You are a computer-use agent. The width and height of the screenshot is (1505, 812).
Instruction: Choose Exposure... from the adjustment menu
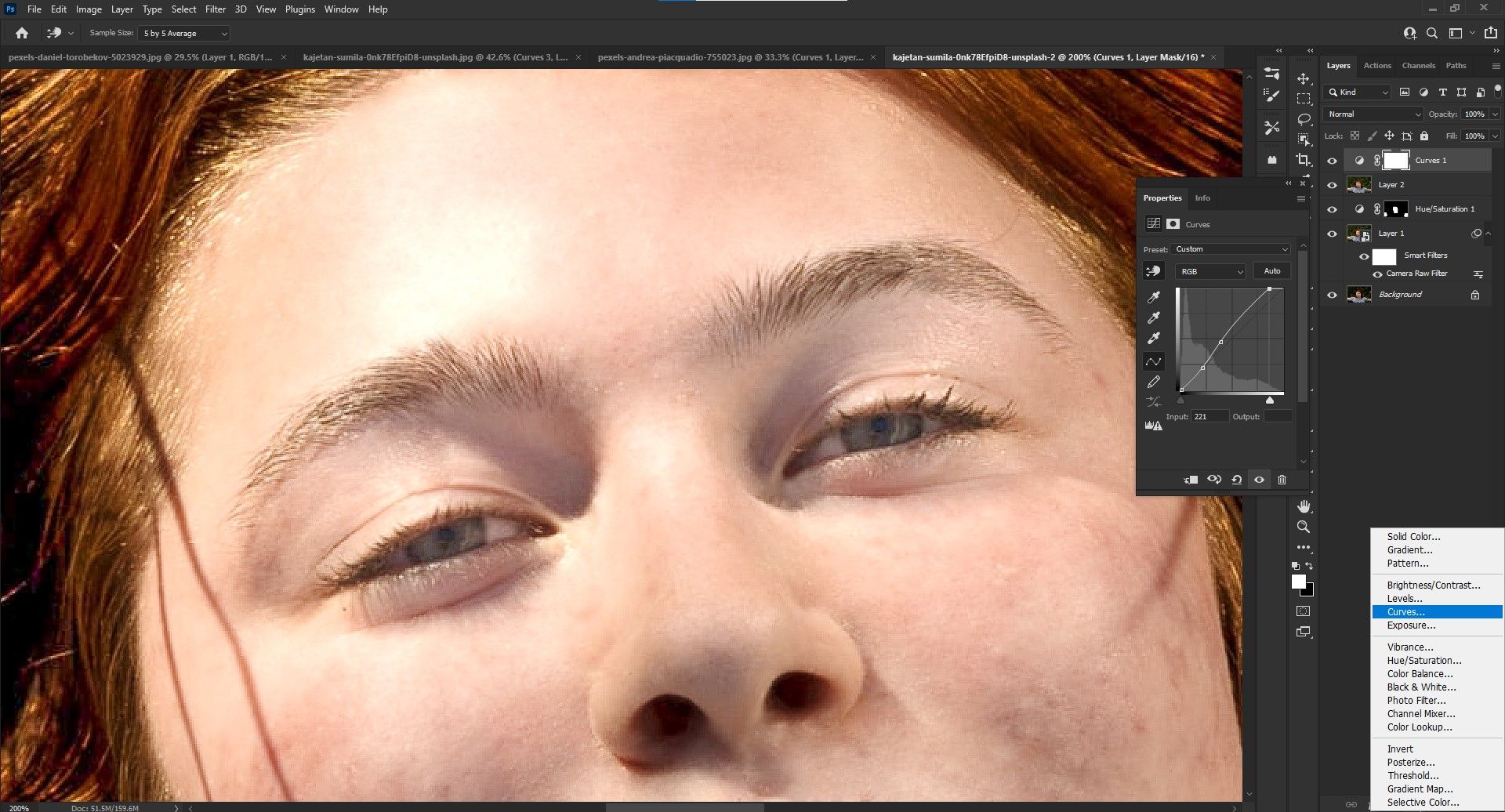tap(1411, 625)
